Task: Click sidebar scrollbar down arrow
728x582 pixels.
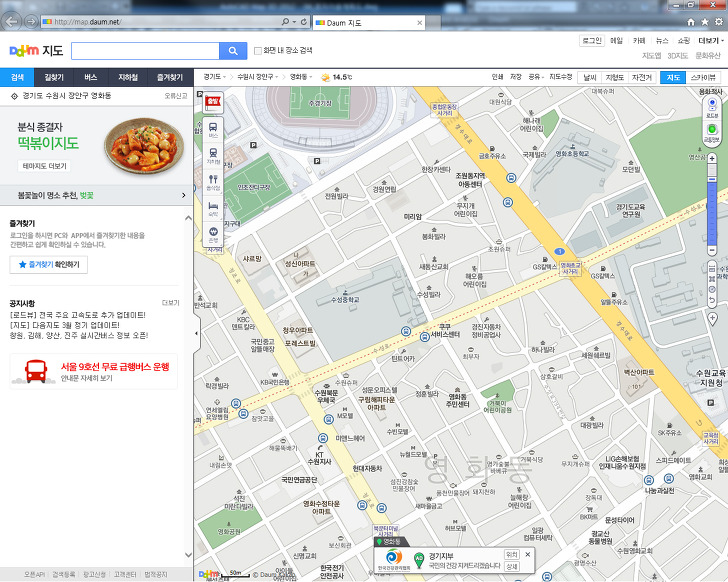Action: [188, 555]
